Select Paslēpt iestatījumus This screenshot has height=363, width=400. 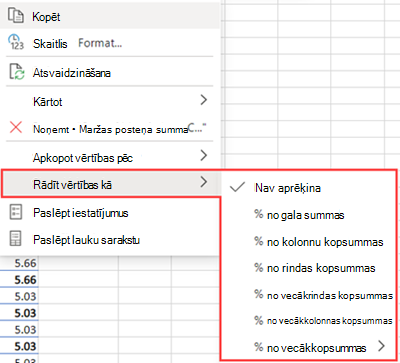click(110, 212)
